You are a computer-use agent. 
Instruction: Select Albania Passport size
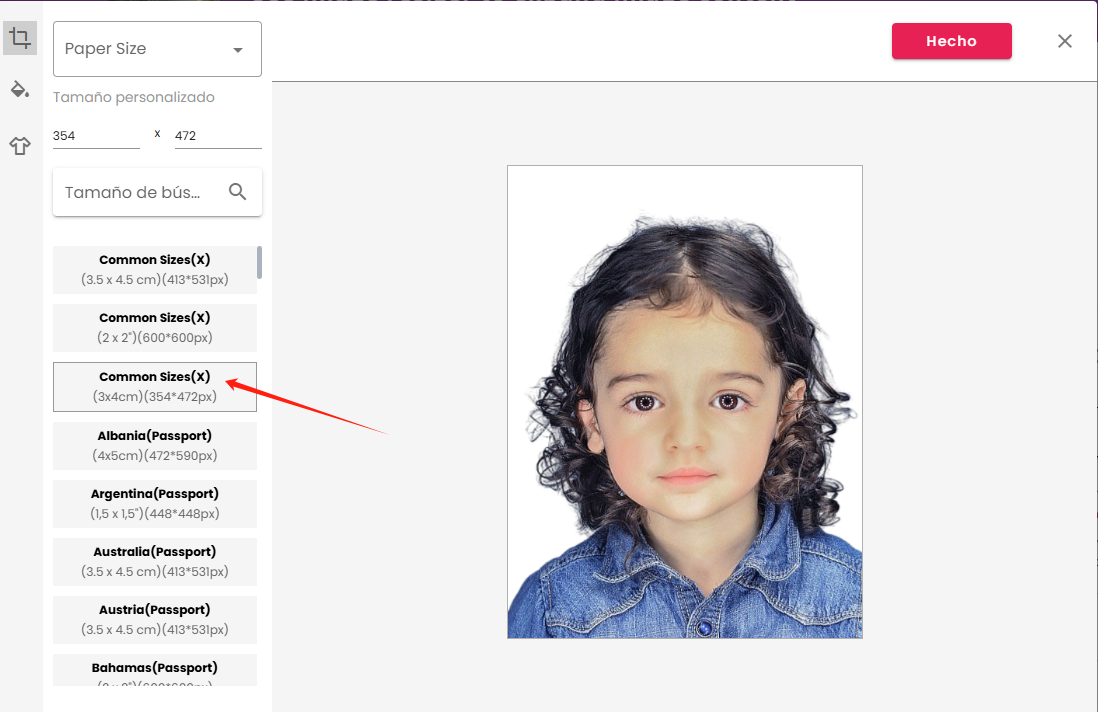click(155, 445)
